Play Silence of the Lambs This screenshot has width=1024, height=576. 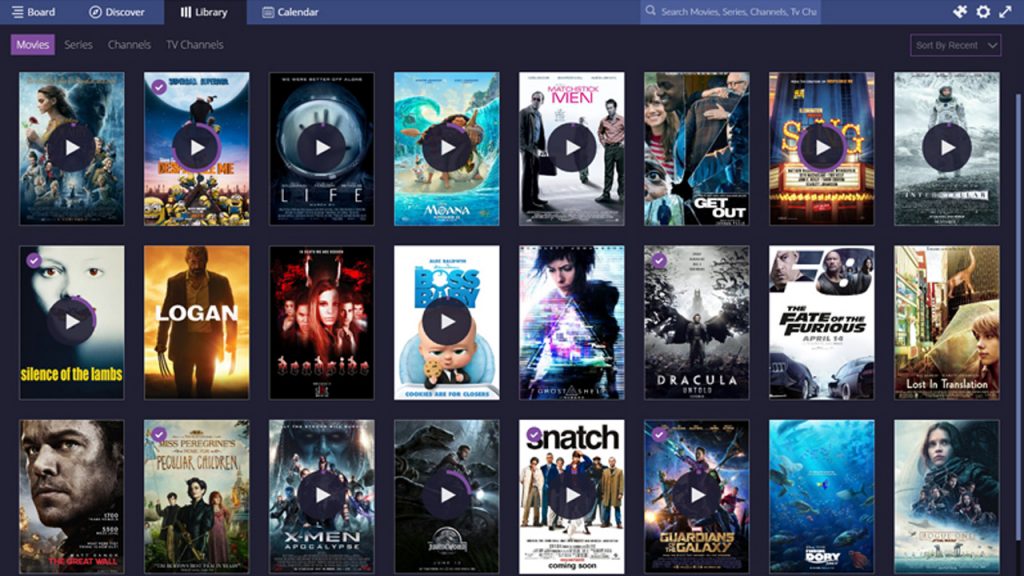pyautogui.click(x=72, y=321)
